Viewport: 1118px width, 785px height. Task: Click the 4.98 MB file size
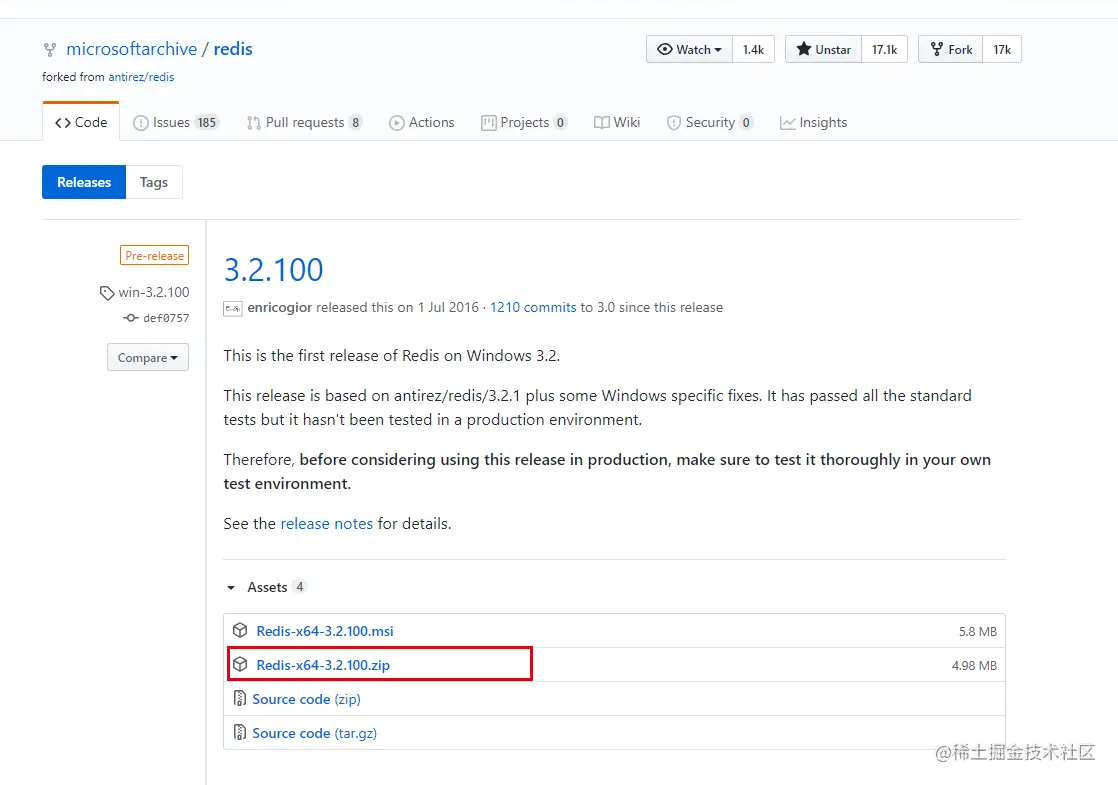(x=974, y=665)
